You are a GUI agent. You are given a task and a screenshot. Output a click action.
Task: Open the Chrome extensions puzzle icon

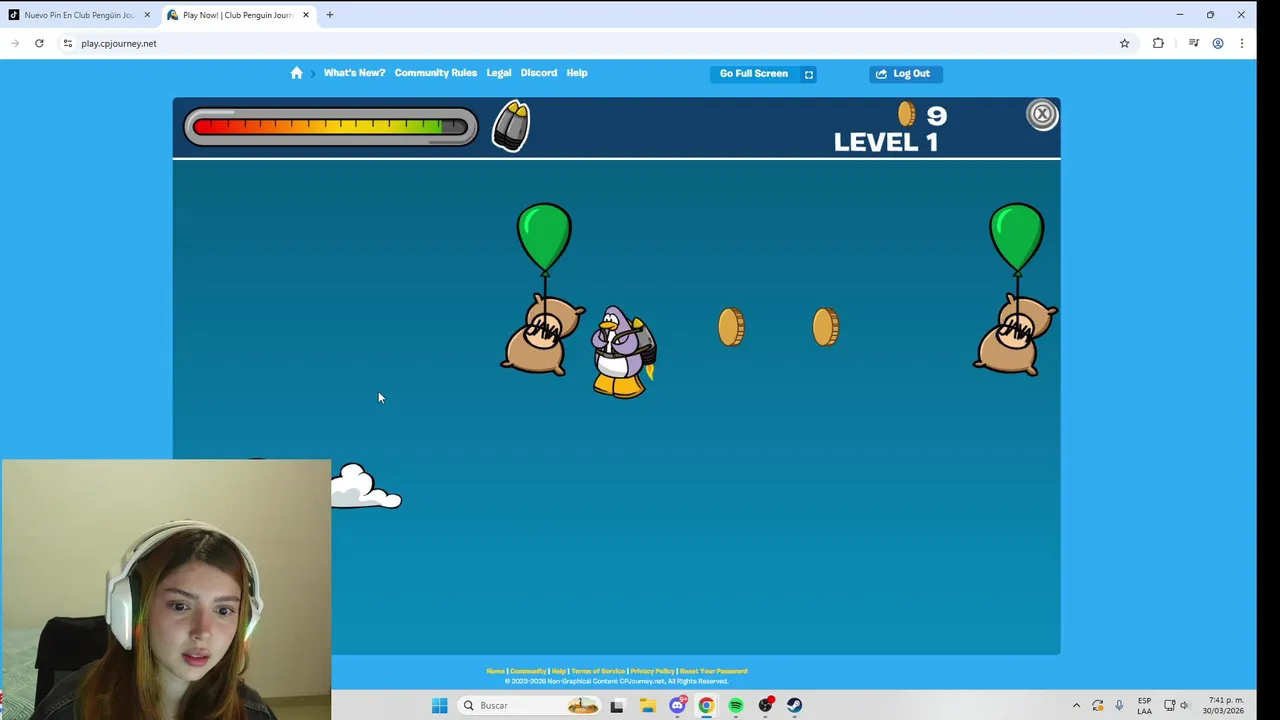click(1158, 43)
